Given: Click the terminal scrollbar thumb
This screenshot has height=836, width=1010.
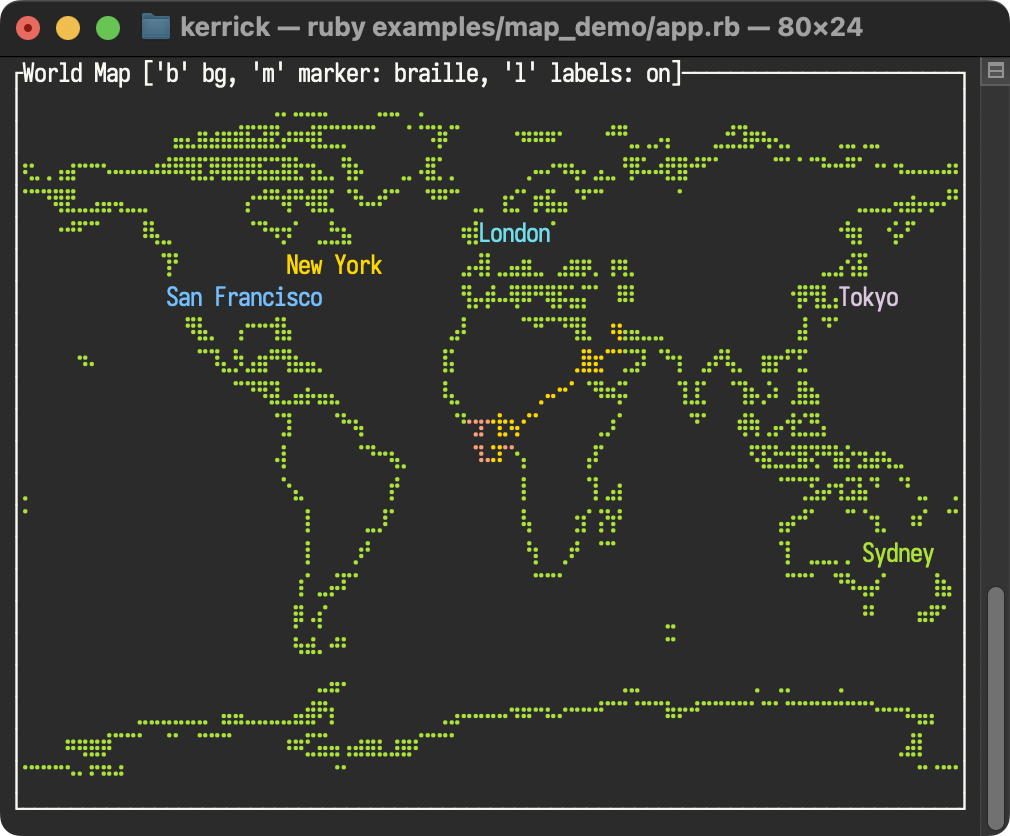Looking at the screenshot, I should pos(996,708).
